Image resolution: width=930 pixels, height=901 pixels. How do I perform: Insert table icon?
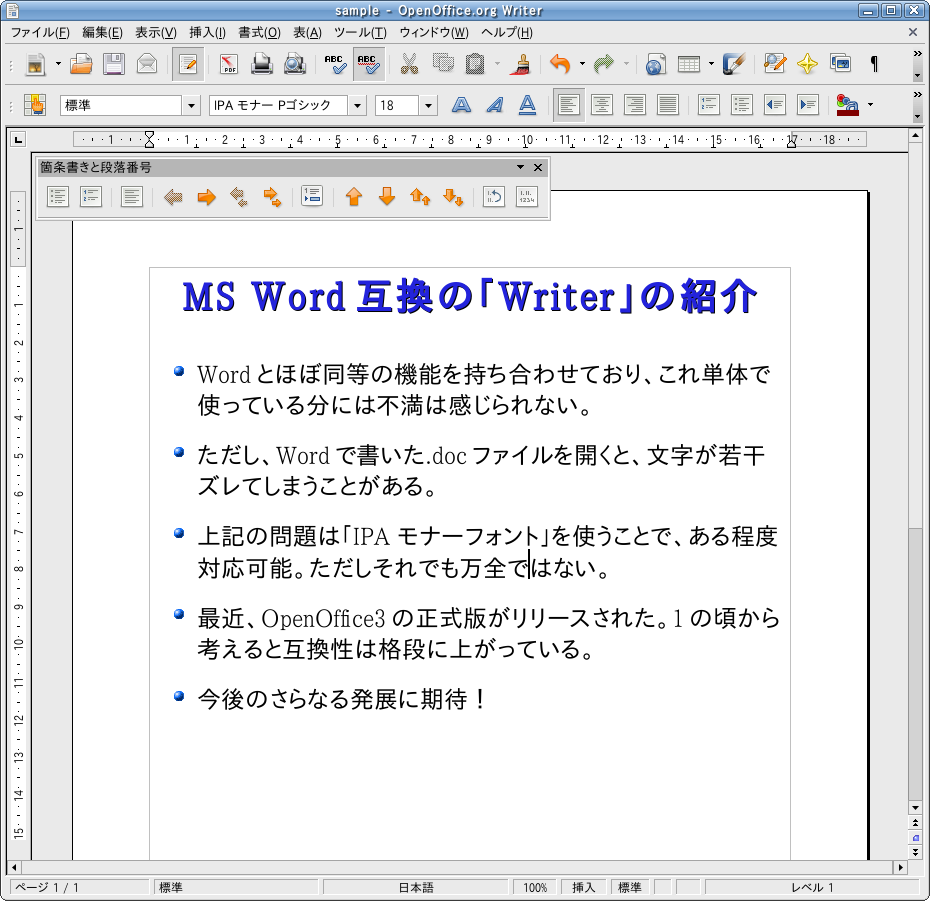pos(689,63)
